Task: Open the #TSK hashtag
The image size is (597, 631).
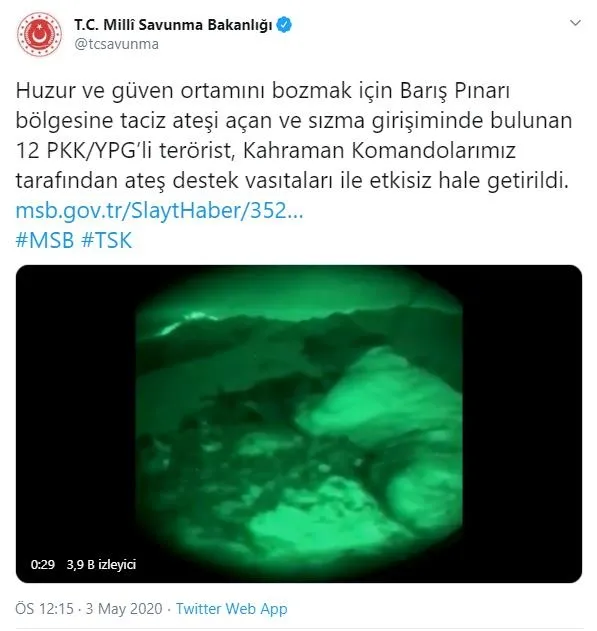Action: (107, 241)
